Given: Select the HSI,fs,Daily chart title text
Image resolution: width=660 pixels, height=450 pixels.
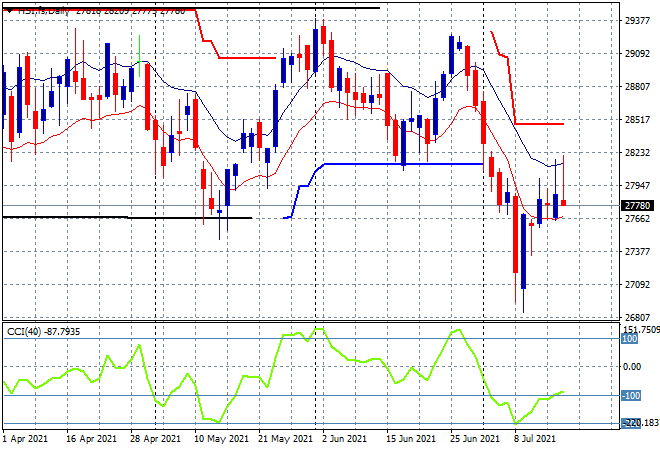Looking at the screenshot, I should click(x=44, y=11).
